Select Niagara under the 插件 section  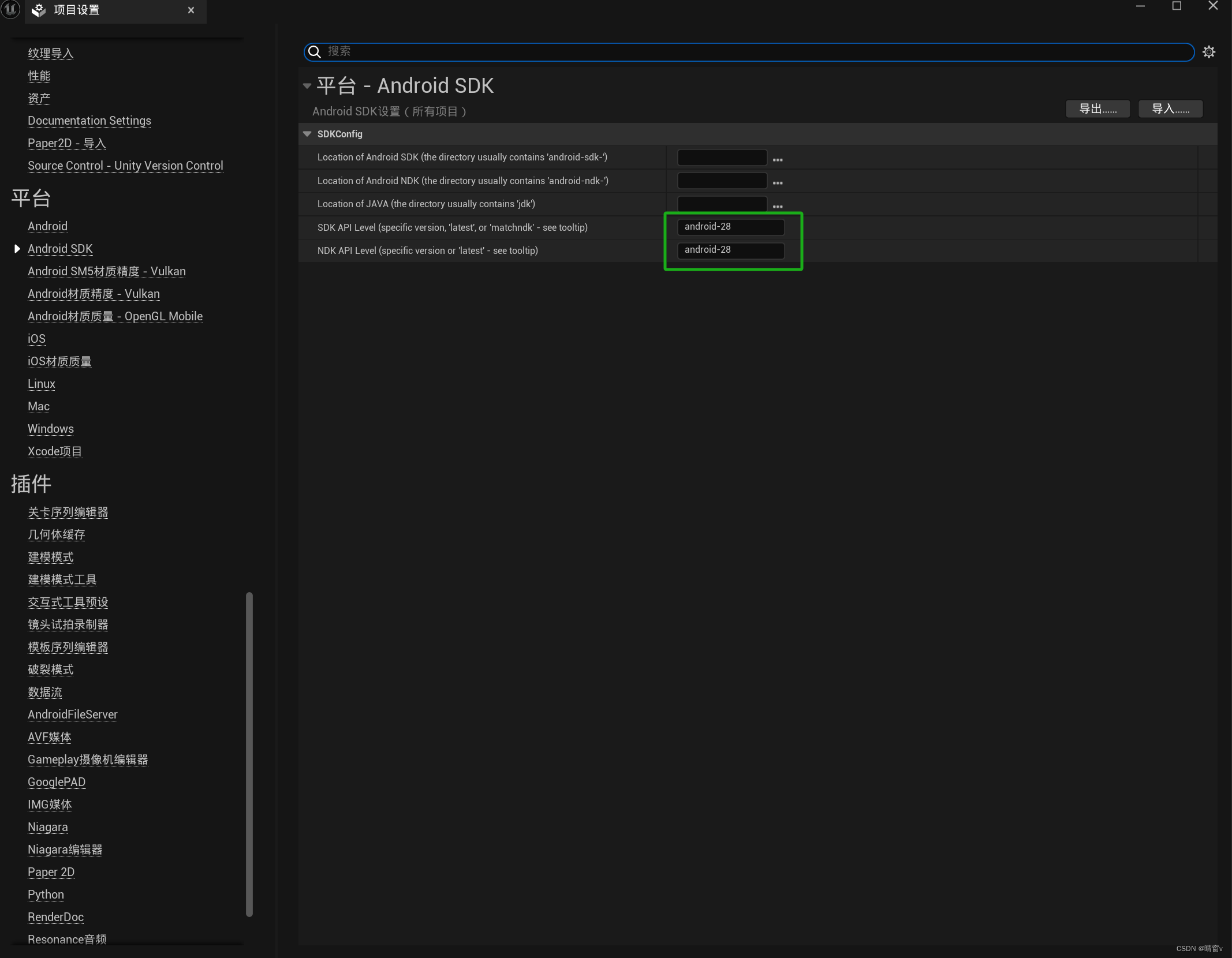click(48, 827)
